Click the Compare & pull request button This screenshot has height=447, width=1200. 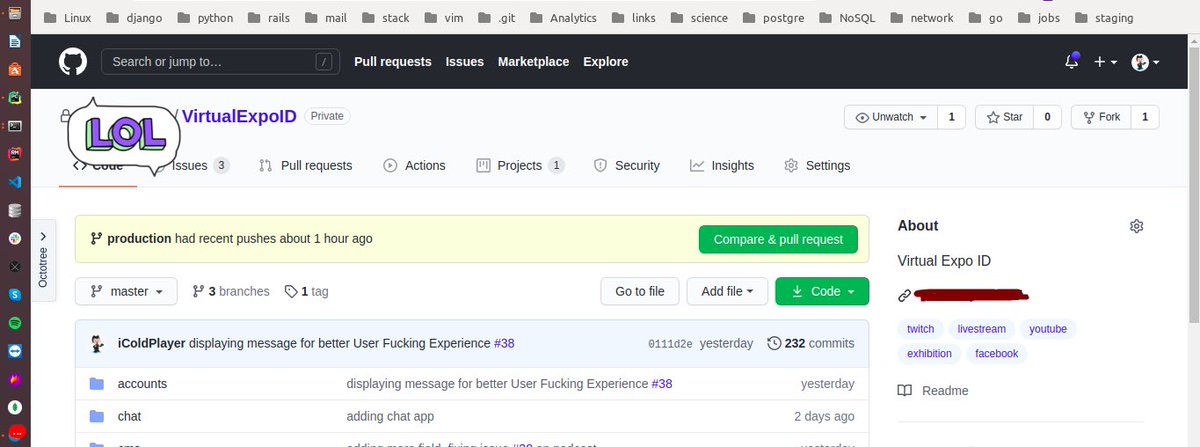778,240
